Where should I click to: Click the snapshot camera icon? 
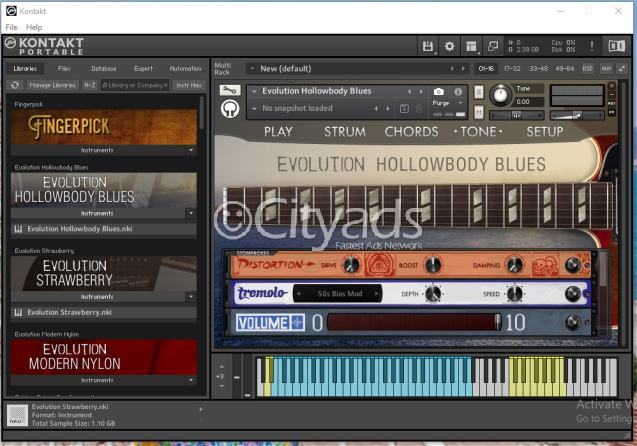[x=438, y=92]
